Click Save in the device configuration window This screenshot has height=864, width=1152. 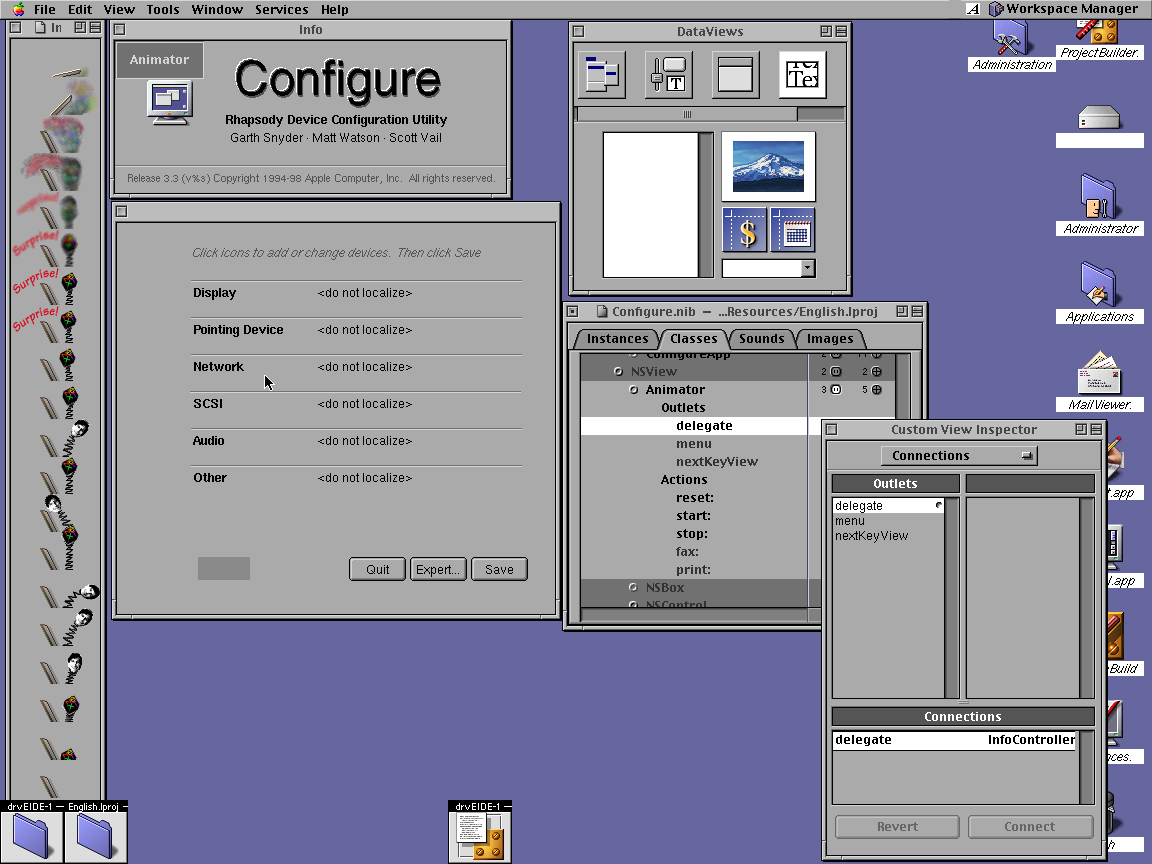(498, 568)
